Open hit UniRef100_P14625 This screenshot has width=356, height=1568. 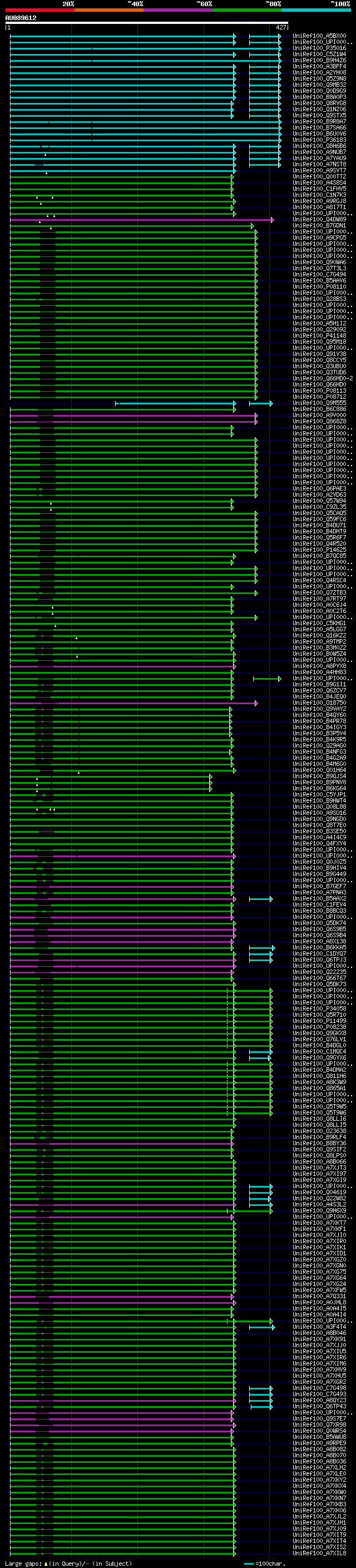(319, 550)
